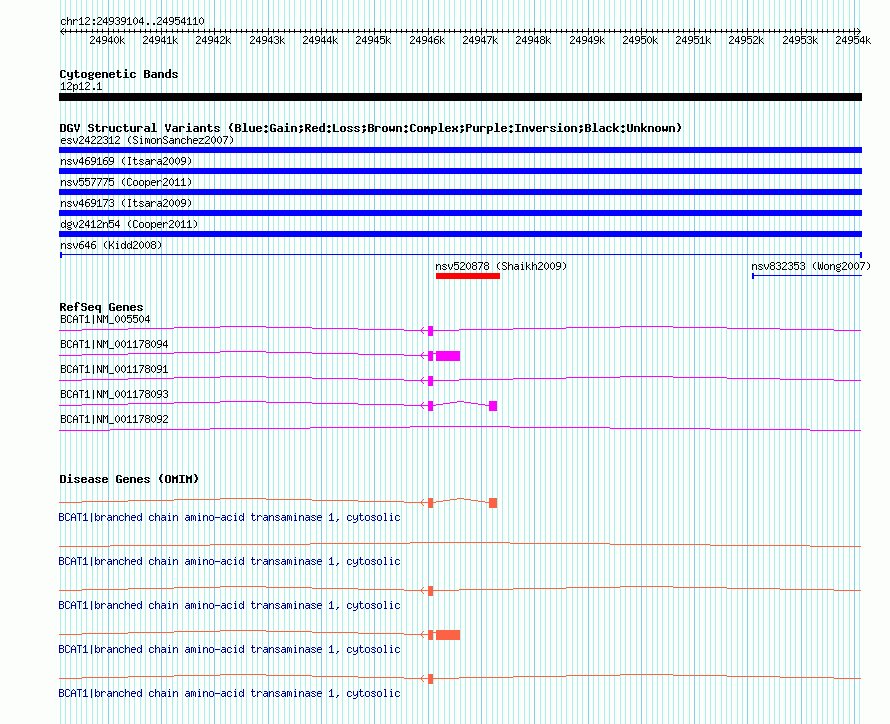
Task: Open the nsv832353 (Wong2007) variant label
Action: tap(811, 266)
